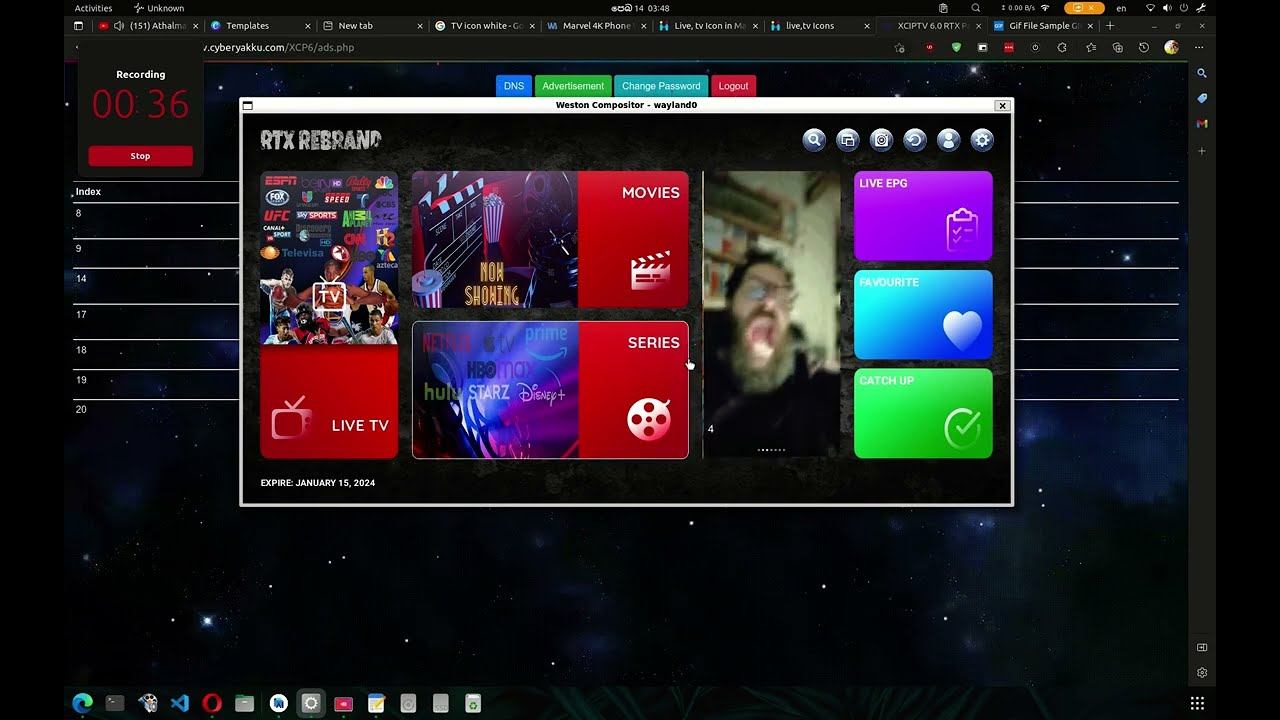Click the orange screen-share indicator in top bar
The width and height of the screenshot is (1280, 720).
pos(1084,8)
